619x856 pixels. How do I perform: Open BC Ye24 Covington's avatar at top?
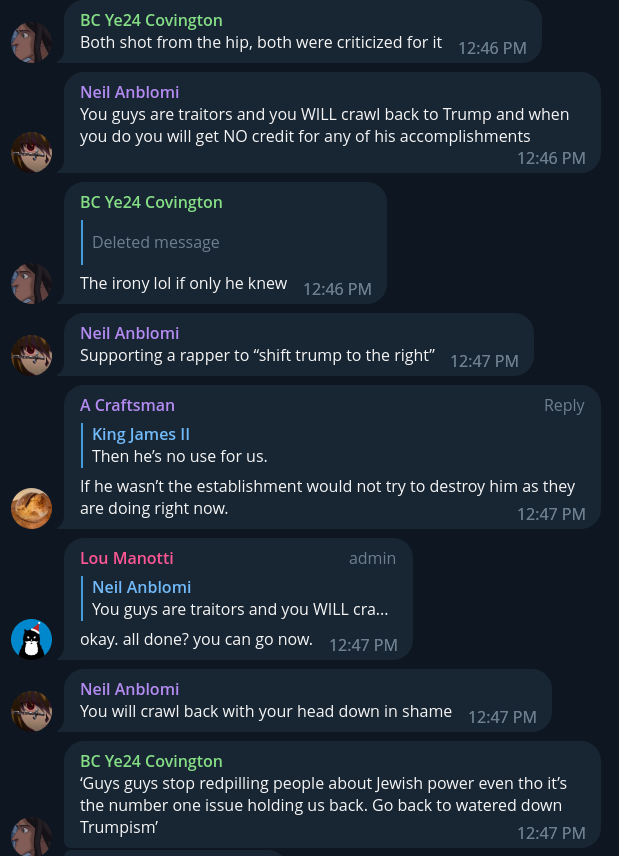tap(32, 42)
